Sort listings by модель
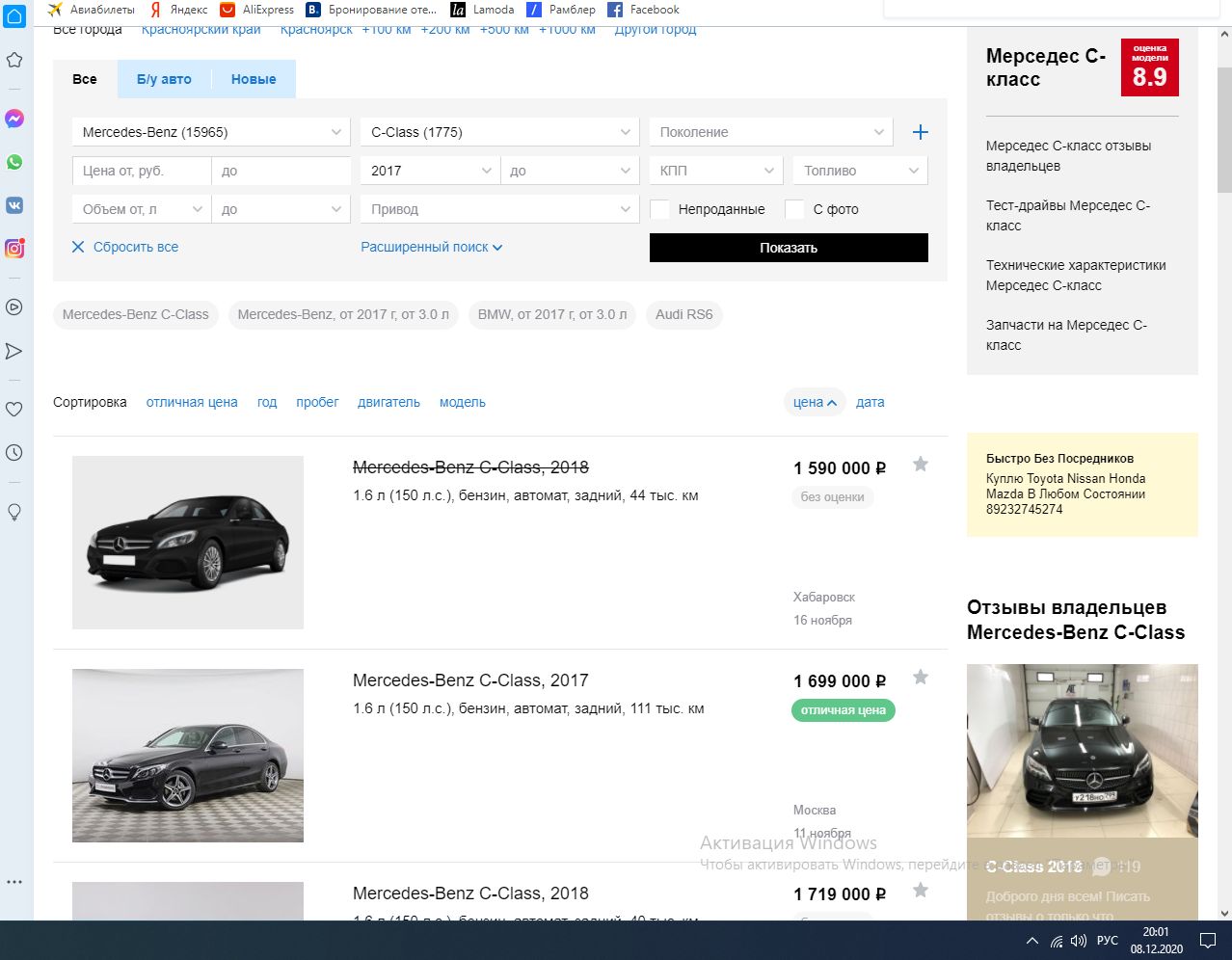 (x=463, y=402)
